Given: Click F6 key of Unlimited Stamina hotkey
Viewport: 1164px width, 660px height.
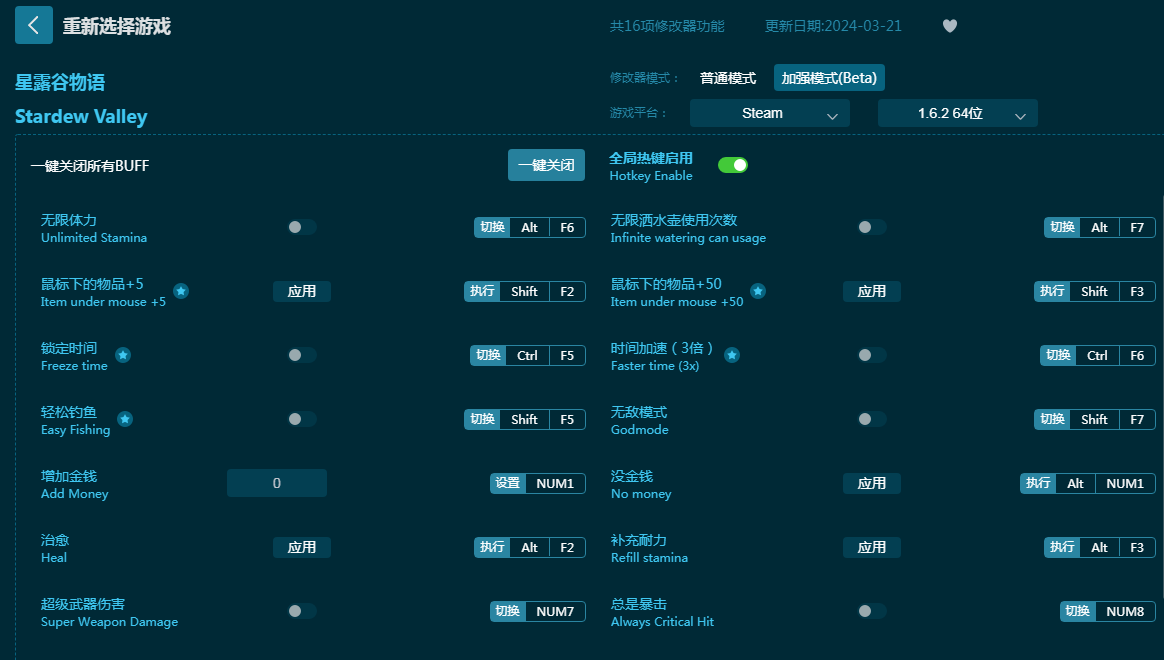Looking at the screenshot, I should (567, 227).
